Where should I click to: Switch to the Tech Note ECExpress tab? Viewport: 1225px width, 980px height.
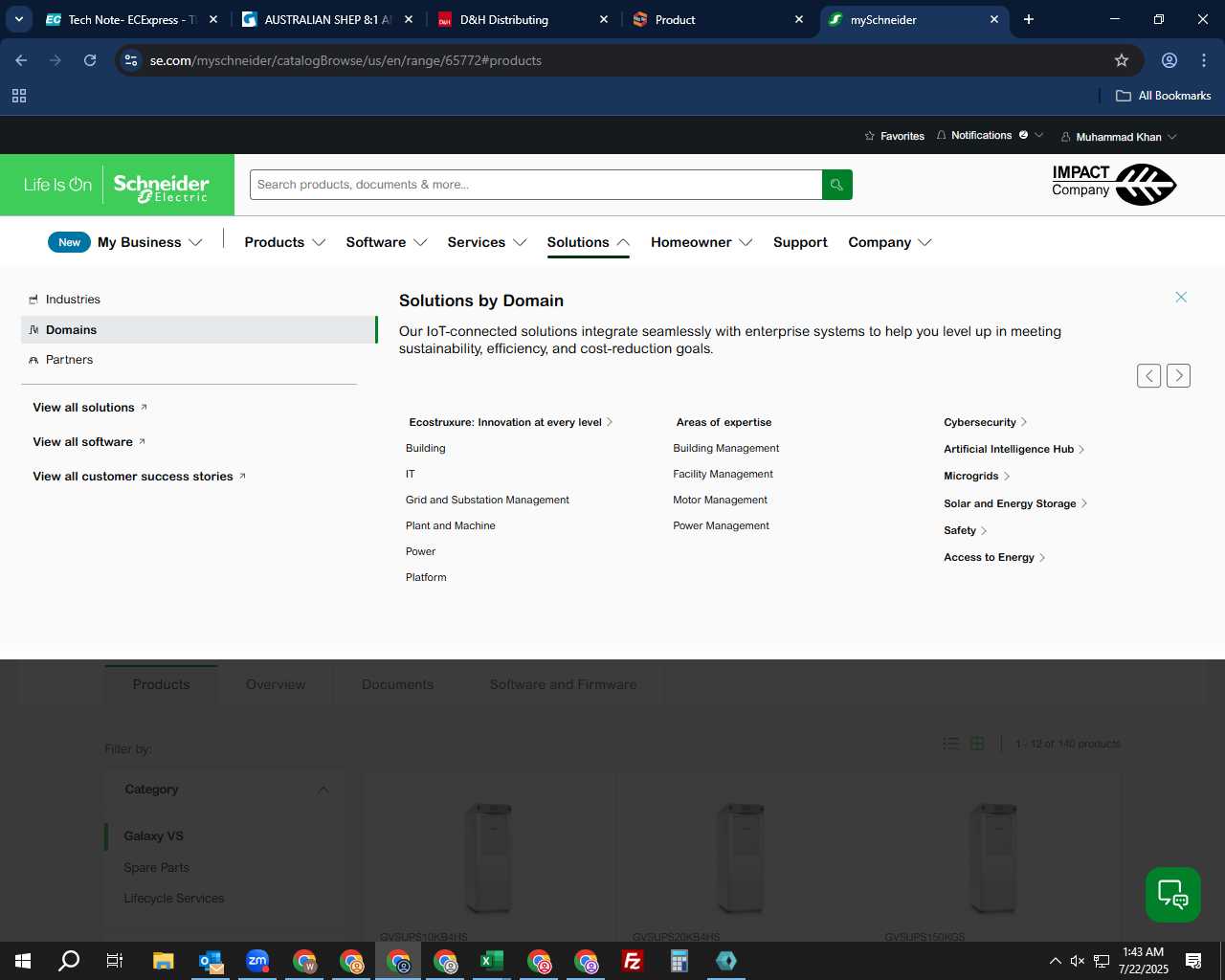pos(132,19)
